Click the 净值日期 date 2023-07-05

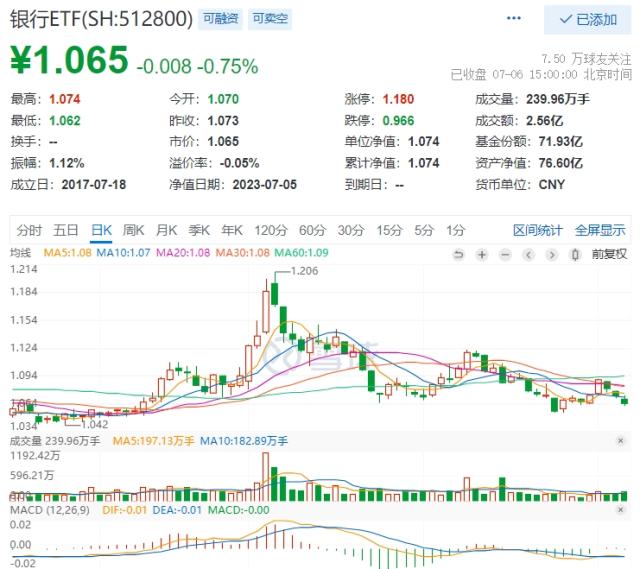264,184
